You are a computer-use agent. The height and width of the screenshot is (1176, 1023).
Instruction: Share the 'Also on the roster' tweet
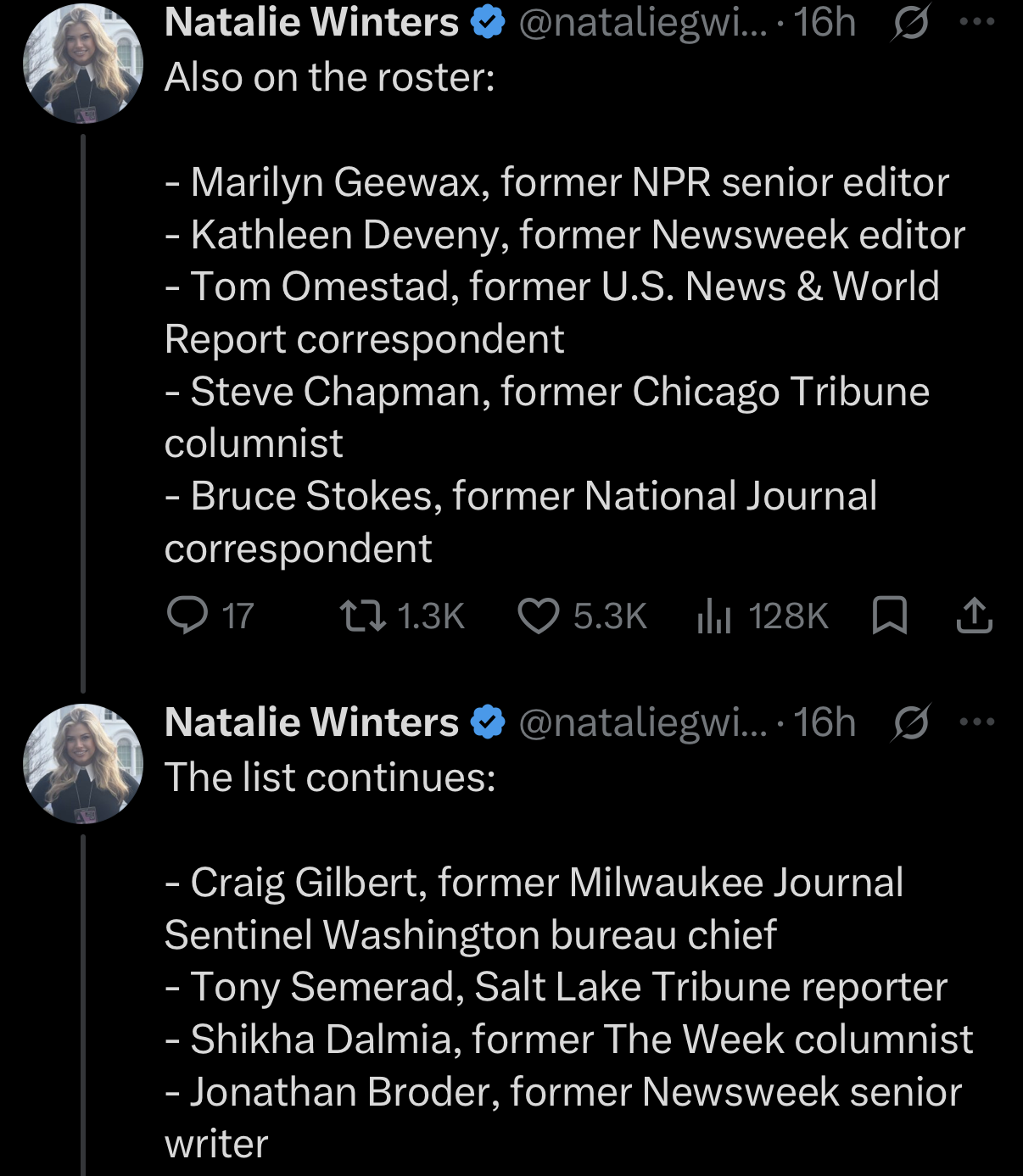coord(974,616)
